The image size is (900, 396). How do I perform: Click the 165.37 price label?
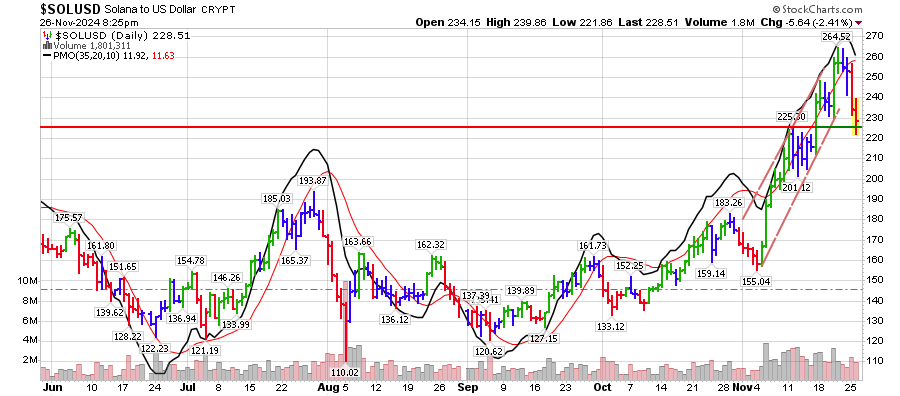295,261
